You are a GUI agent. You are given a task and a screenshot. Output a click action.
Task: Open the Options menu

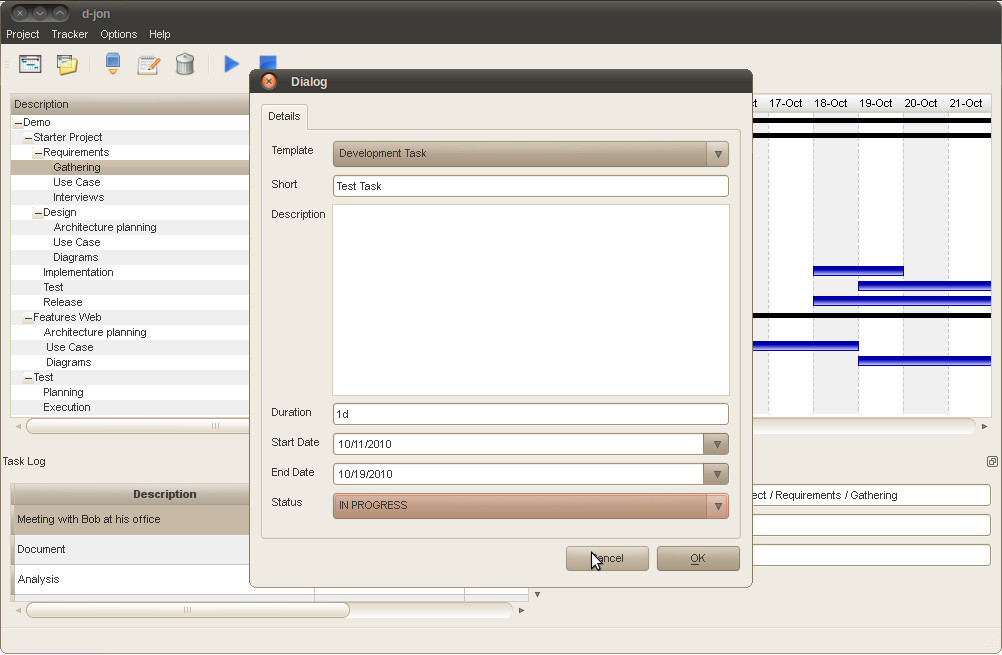(x=118, y=34)
